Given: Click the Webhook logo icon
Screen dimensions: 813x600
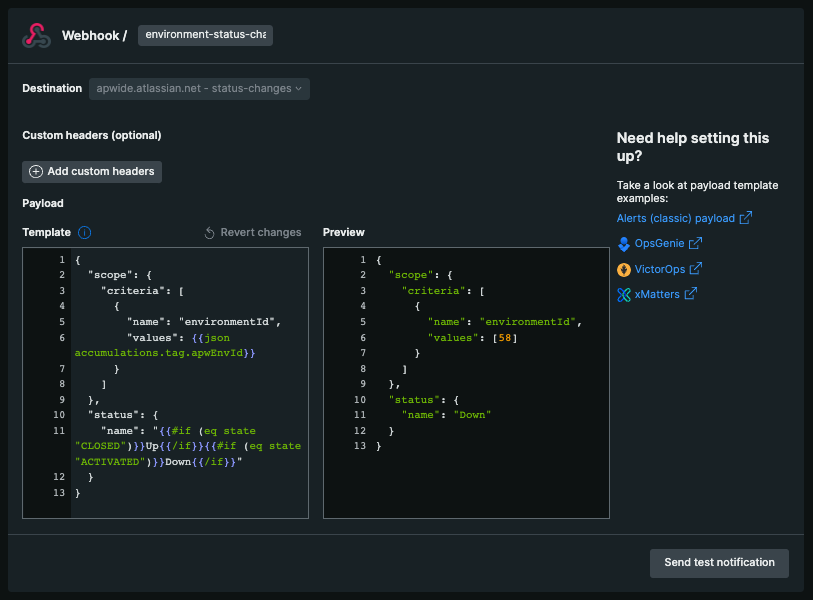Looking at the screenshot, I should tap(37, 36).
